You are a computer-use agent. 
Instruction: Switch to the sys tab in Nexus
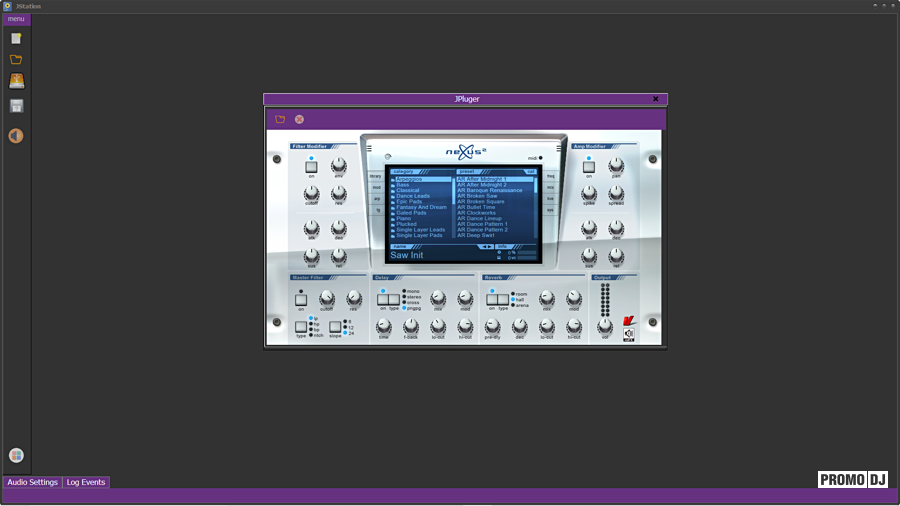(550, 211)
